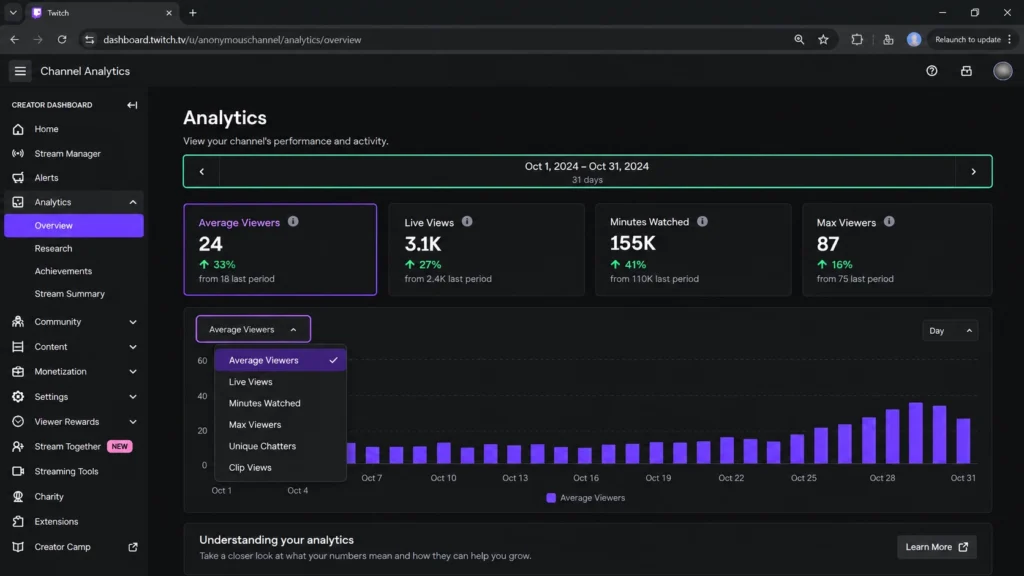Image resolution: width=1024 pixels, height=576 pixels.
Task: Open the Day granularity dropdown
Action: [950, 330]
